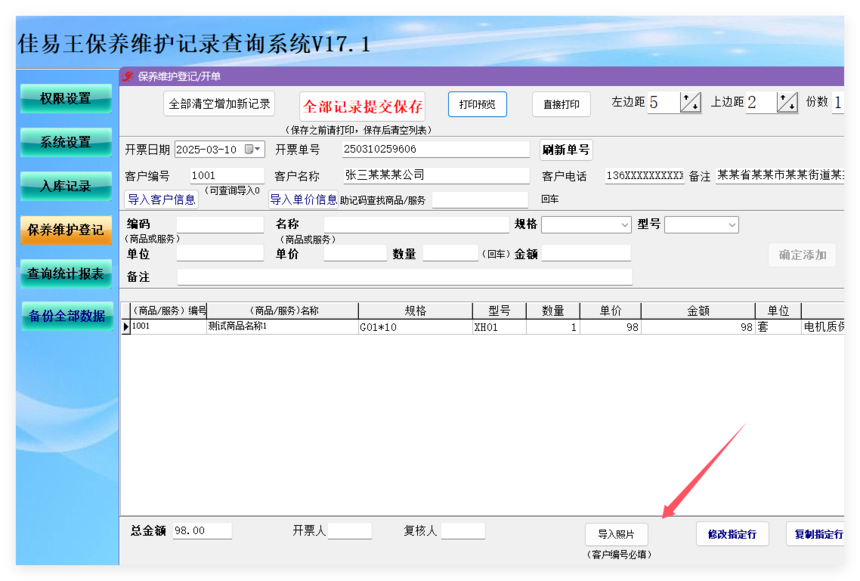Expand the 规格 combo box

pos(624,225)
